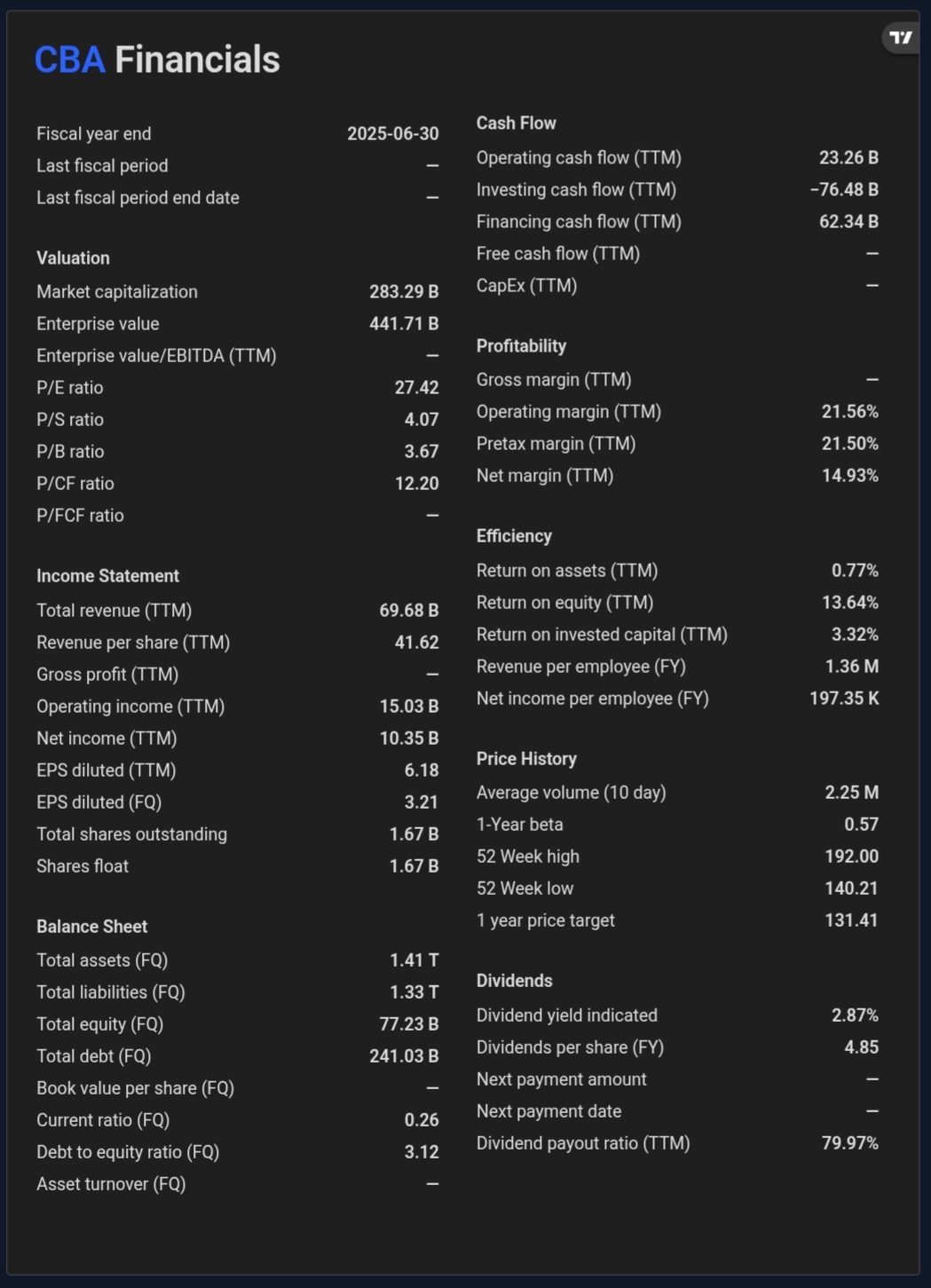Click the Investing cash flow value −76.48 B

pyautogui.click(x=844, y=190)
